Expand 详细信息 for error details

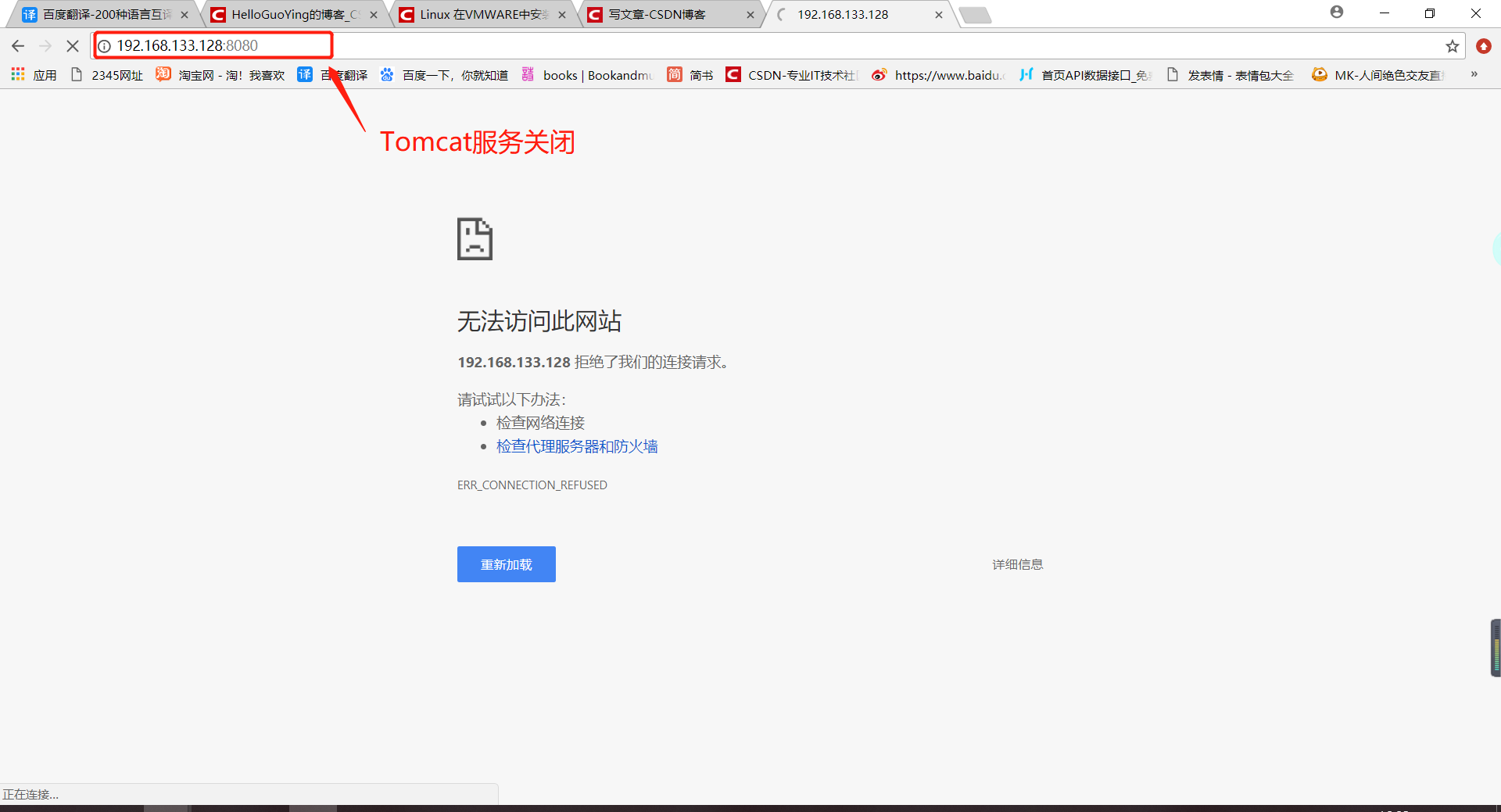pyautogui.click(x=1017, y=563)
